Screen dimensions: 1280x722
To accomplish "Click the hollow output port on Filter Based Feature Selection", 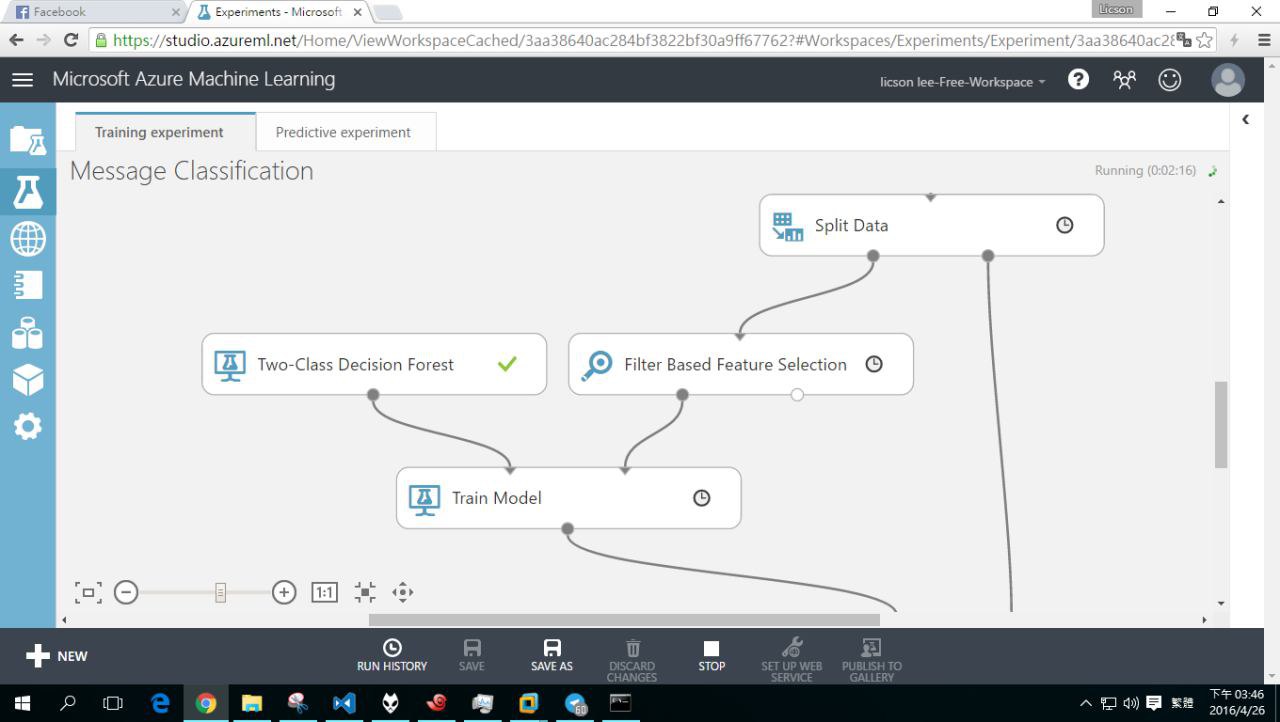I will (797, 395).
